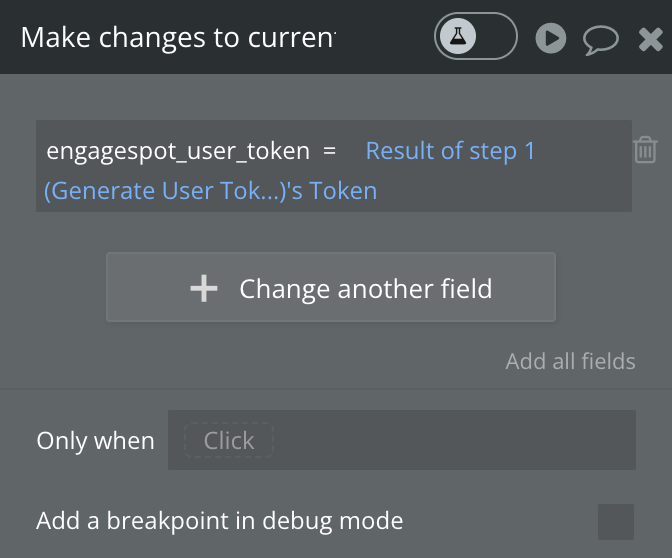The image size is (672, 558).
Task: Close the Make changes property panel
Action: (651, 39)
